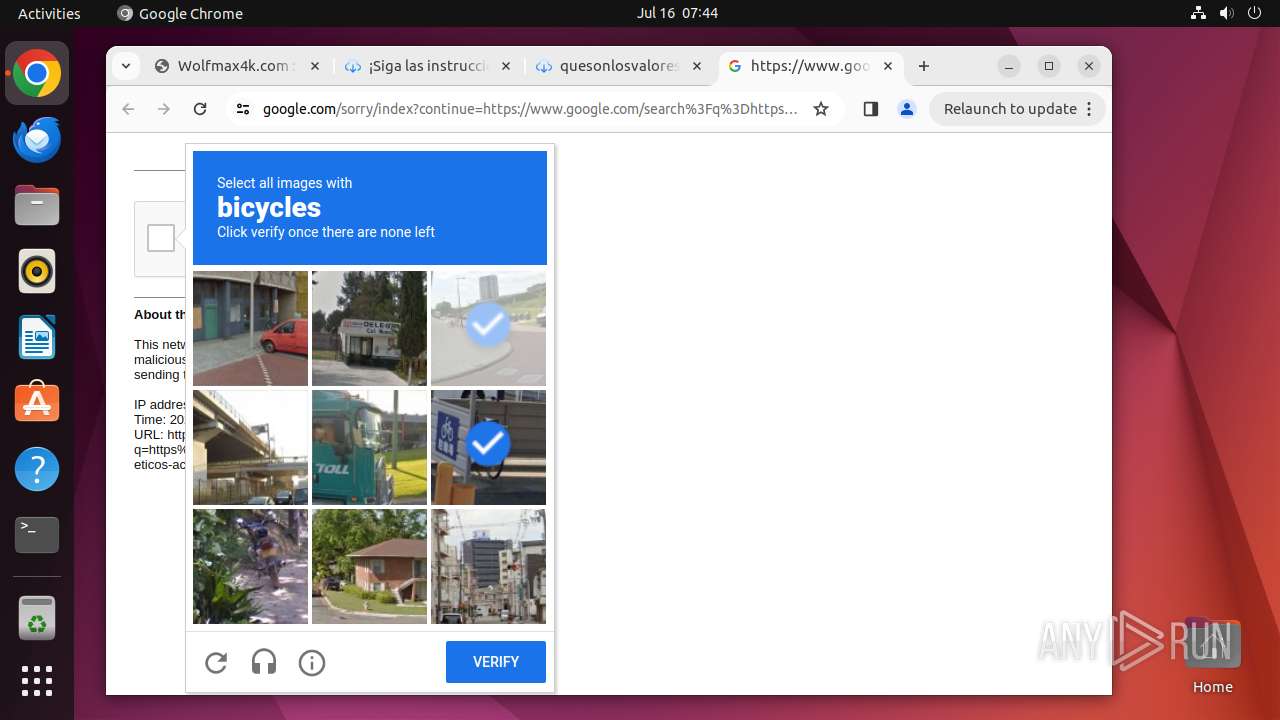Image resolution: width=1280 pixels, height=720 pixels.
Task: Select the city street buildings tile
Action: click(x=488, y=566)
